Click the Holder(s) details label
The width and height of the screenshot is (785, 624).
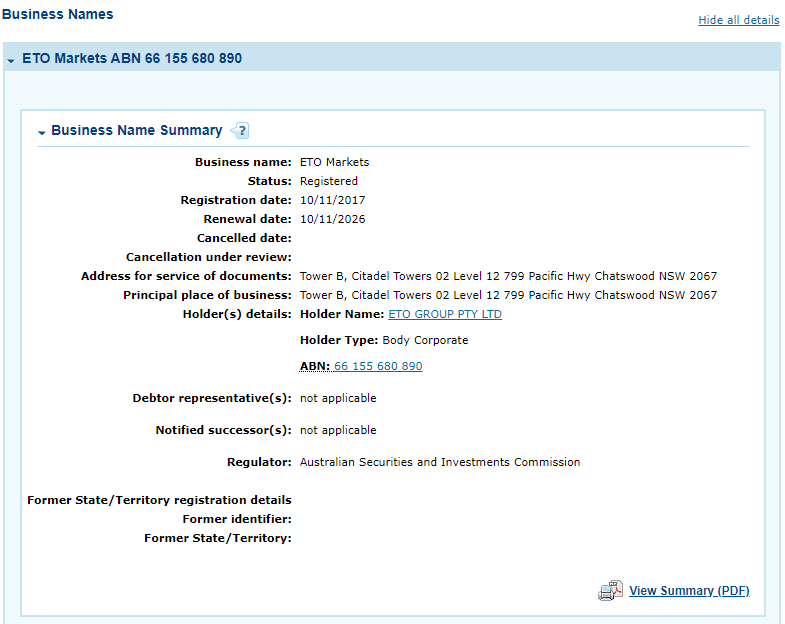[237, 315]
